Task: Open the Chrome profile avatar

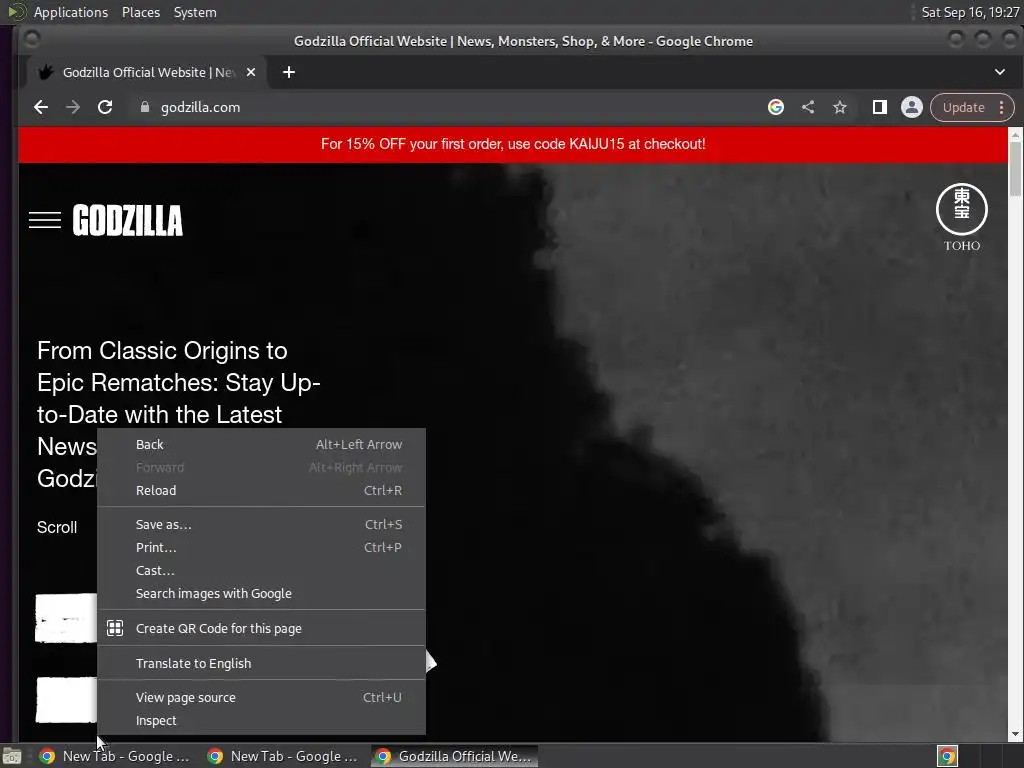Action: click(912, 107)
